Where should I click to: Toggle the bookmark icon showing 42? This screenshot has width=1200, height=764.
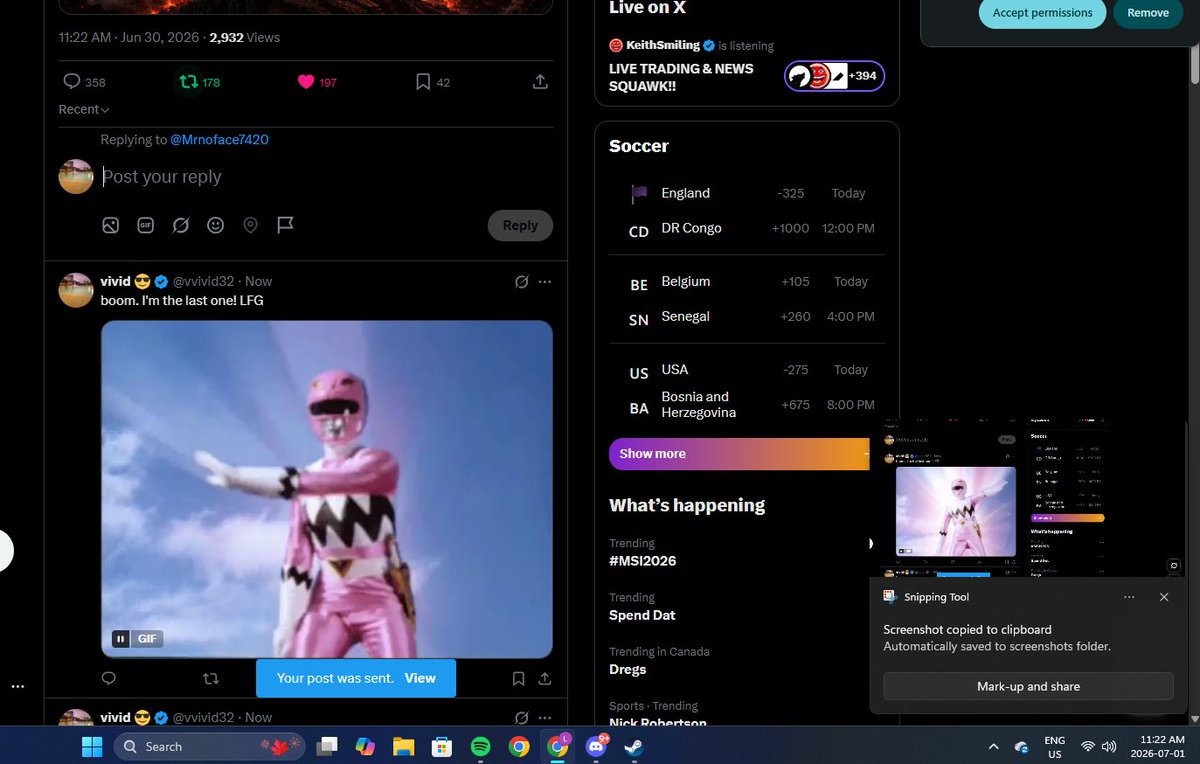[423, 82]
